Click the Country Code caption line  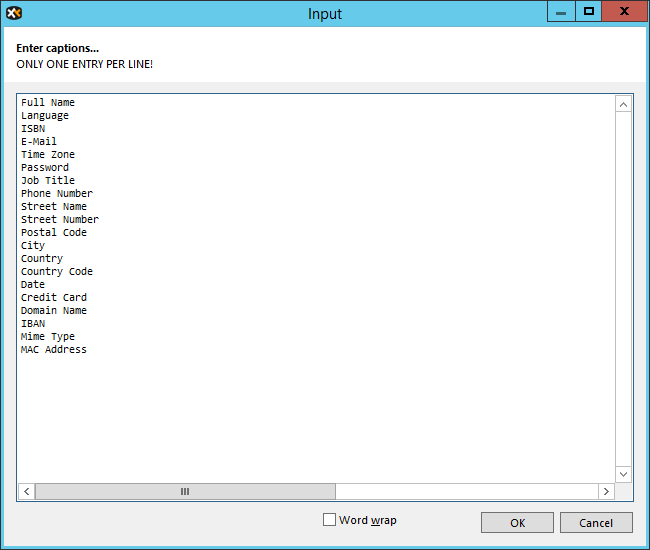click(x=57, y=271)
